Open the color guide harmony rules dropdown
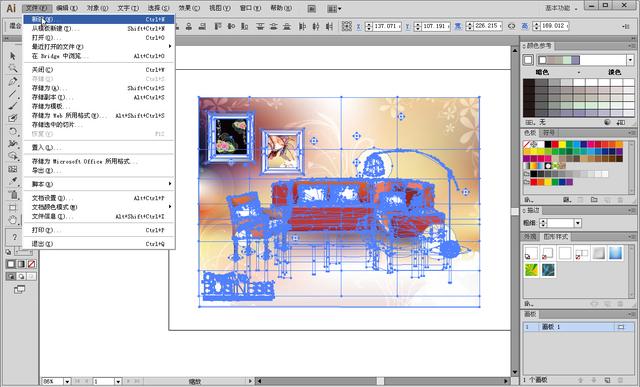 pos(630,60)
